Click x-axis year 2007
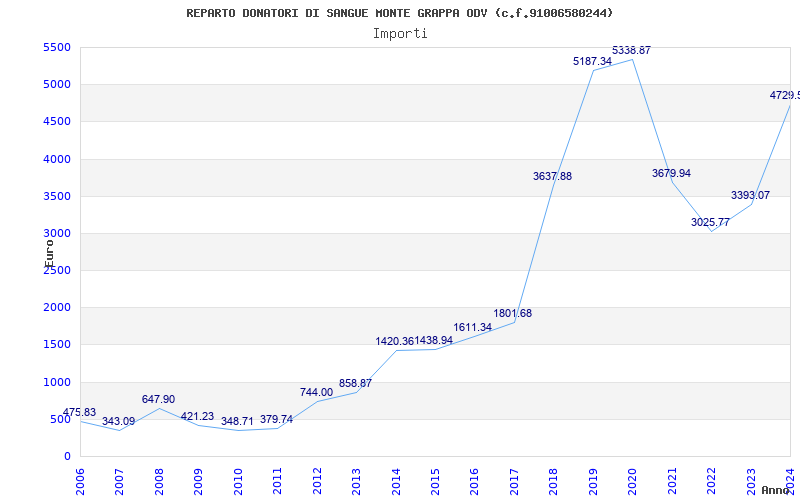 coord(120,481)
